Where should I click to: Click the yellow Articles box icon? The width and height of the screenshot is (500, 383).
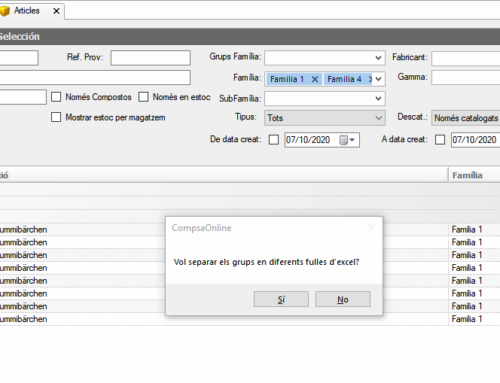click(x=5, y=11)
